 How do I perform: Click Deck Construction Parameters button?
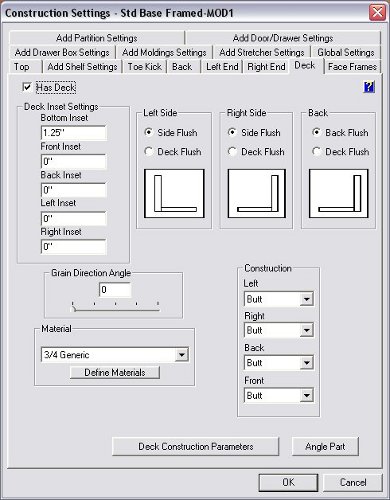[x=196, y=447]
